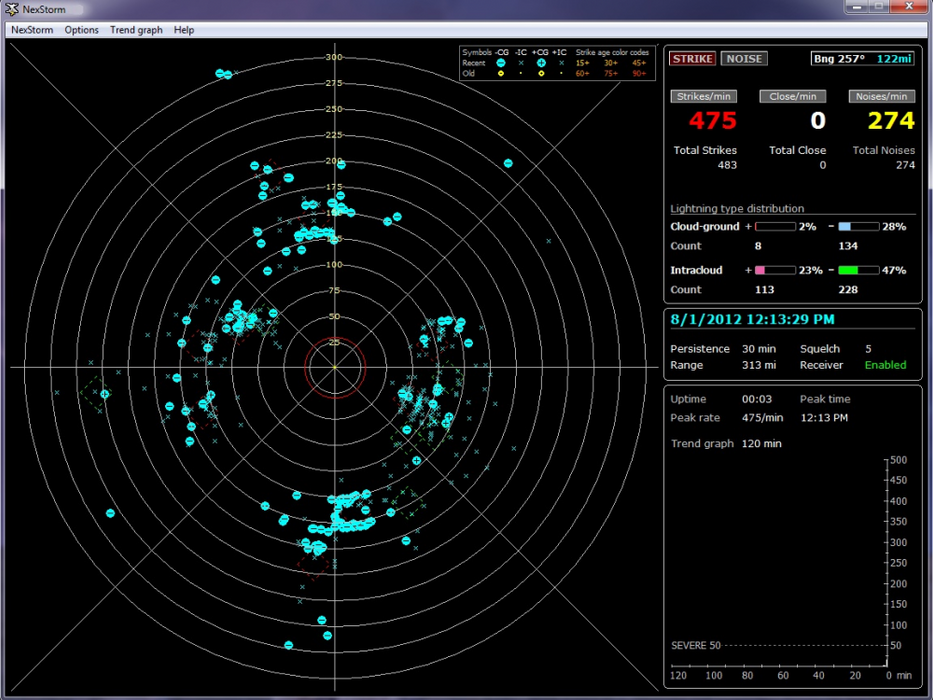This screenshot has height=700, width=933.
Task: Open the NexStorm menu
Action: (x=31, y=30)
